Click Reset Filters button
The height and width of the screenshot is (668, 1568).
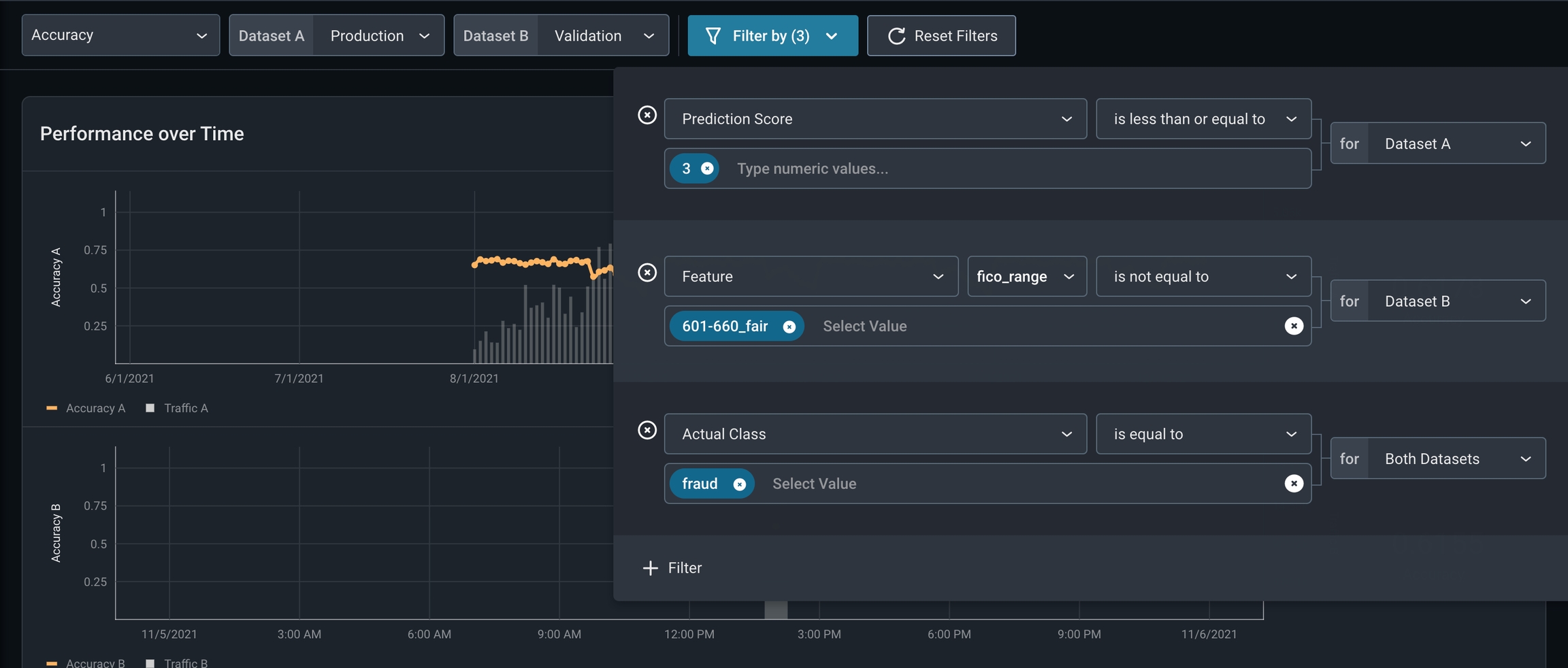[941, 35]
